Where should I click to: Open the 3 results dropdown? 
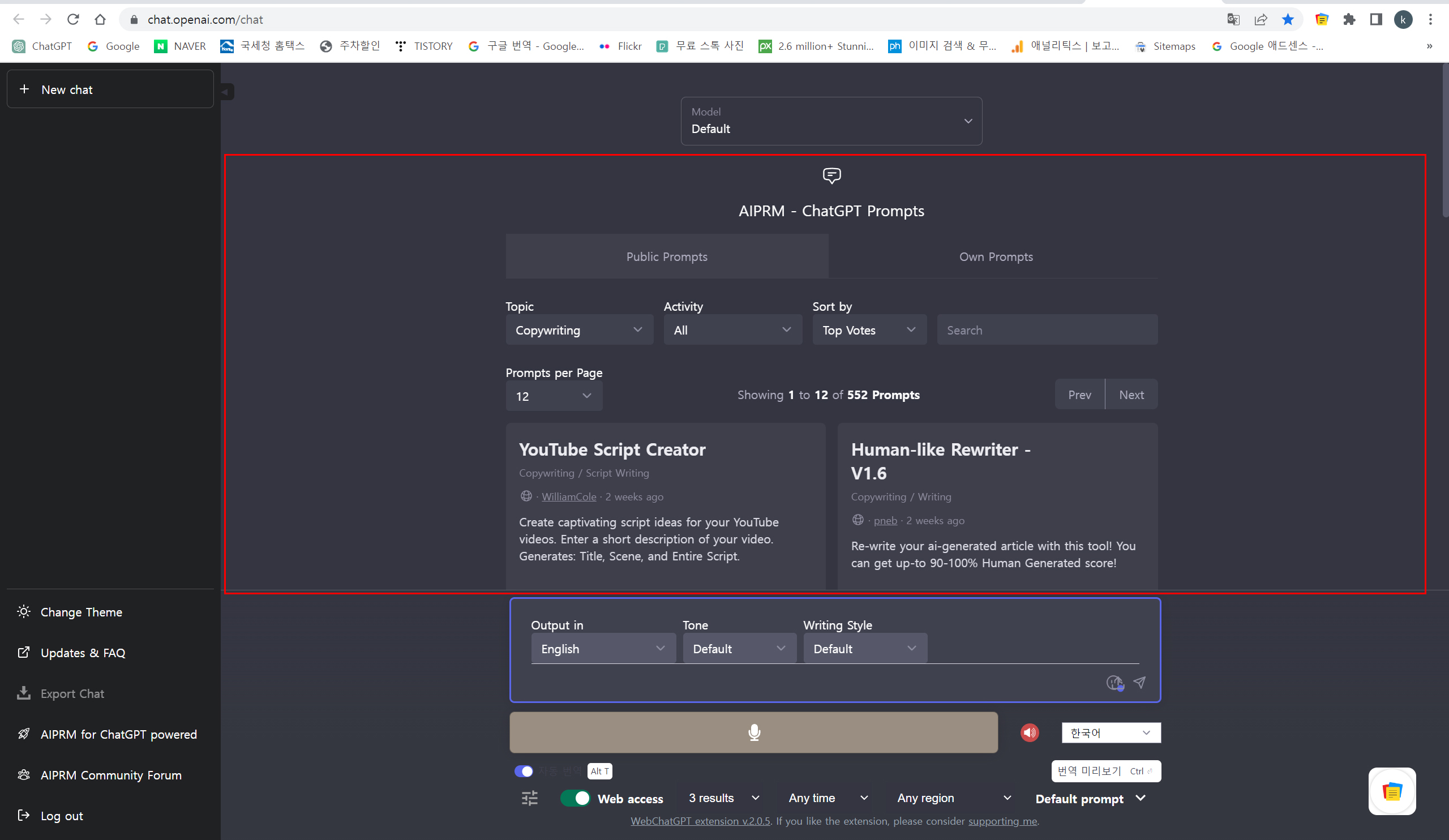pyautogui.click(x=724, y=798)
